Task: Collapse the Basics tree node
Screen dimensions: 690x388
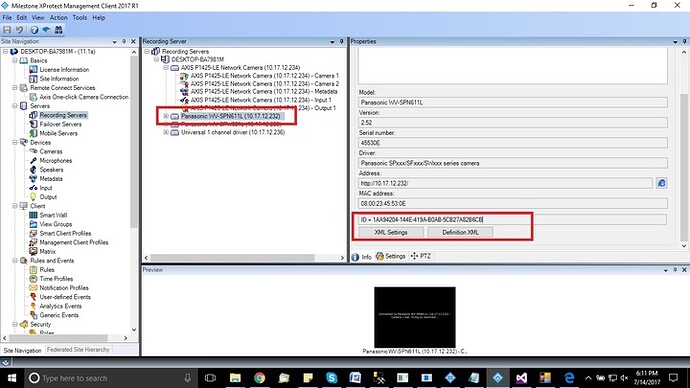Action: [x=15, y=60]
